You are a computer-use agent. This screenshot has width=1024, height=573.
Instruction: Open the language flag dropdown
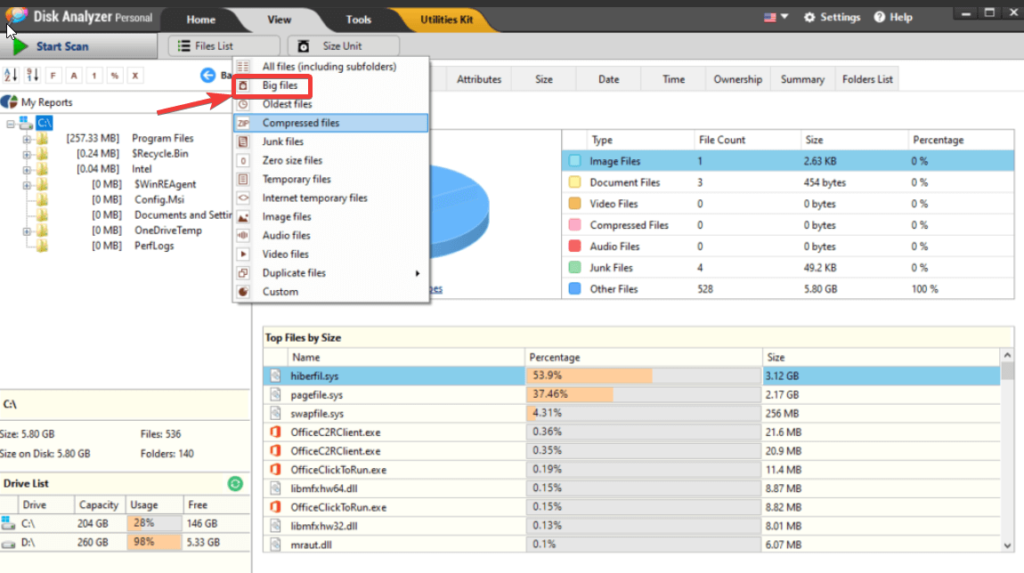[776, 17]
